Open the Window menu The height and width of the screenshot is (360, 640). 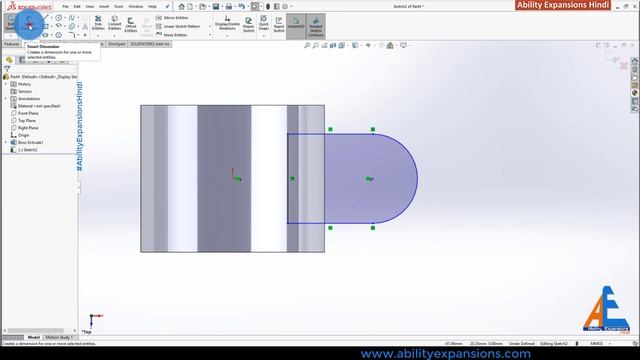[x=136, y=7]
